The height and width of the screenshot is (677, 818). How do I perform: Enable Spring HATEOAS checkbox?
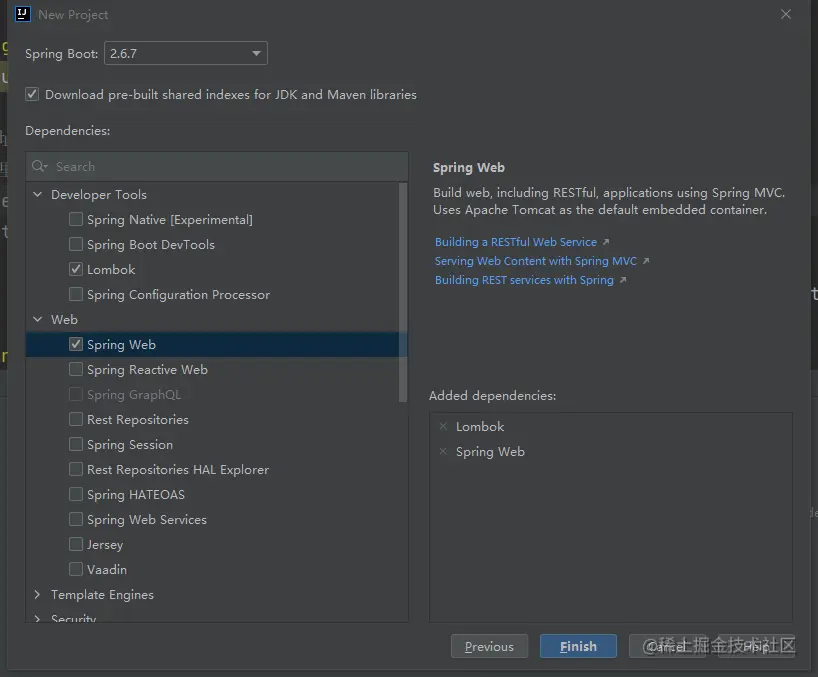(76, 494)
